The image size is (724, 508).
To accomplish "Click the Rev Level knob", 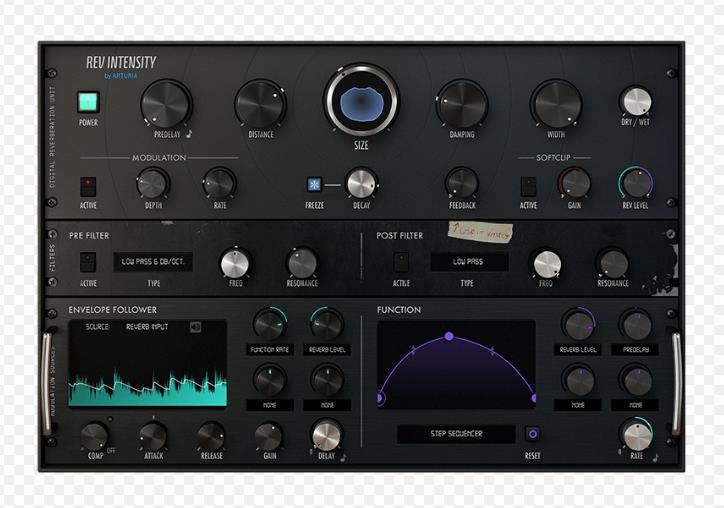I will click(636, 183).
